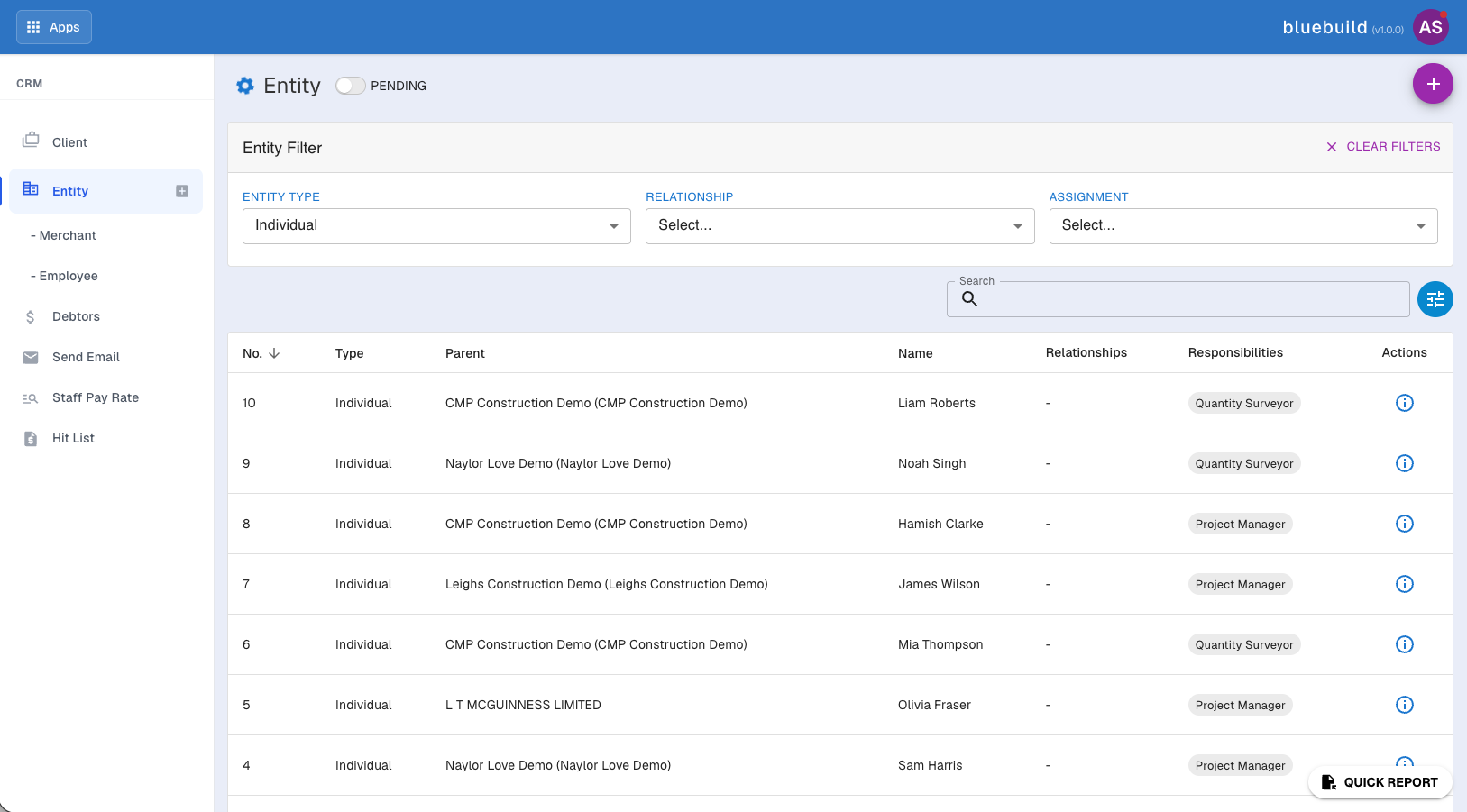1467x812 pixels.
Task: View info for Liam Roberts row
Action: 1405,403
